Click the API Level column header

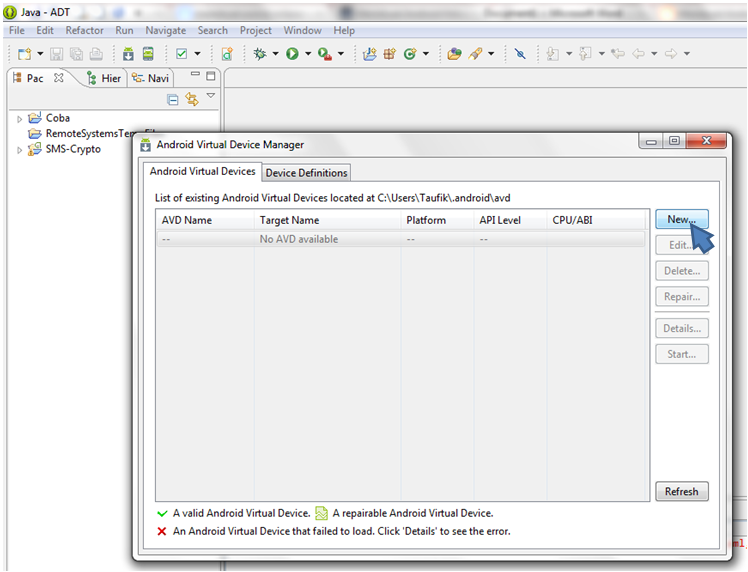click(x=510, y=220)
